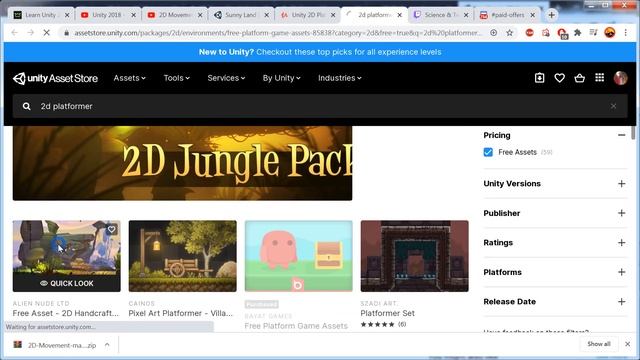
Task: Click Show all downloads button
Action: (x=599, y=344)
